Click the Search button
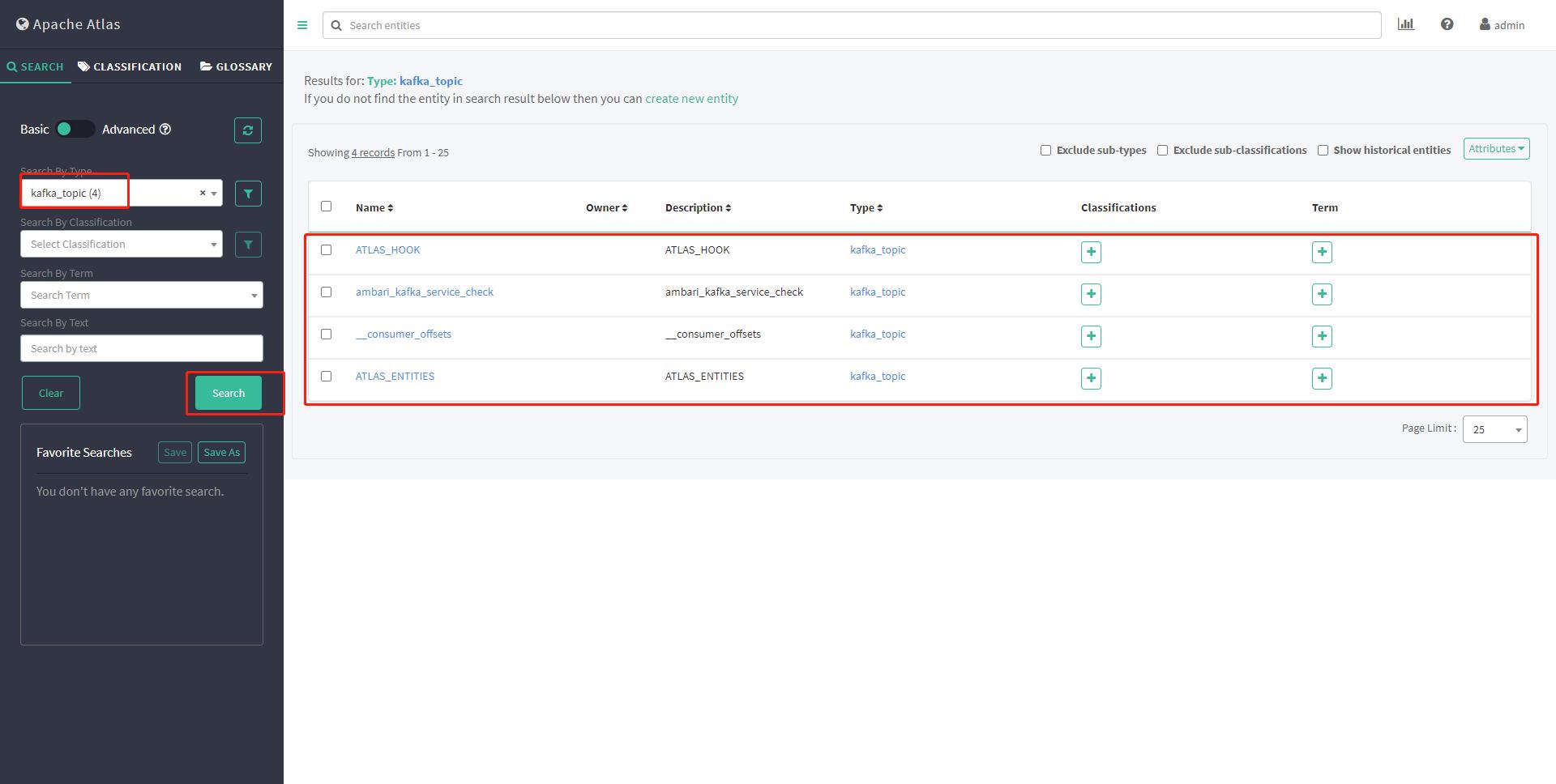 (x=229, y=393)
